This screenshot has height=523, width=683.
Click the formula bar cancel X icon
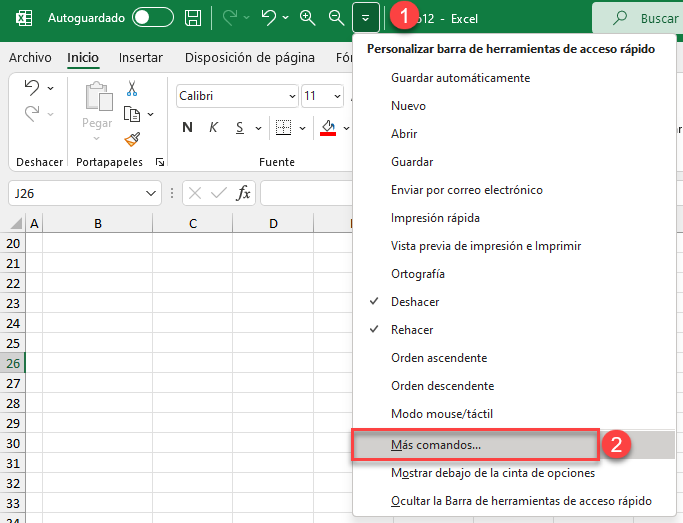(x=195, y=193)
